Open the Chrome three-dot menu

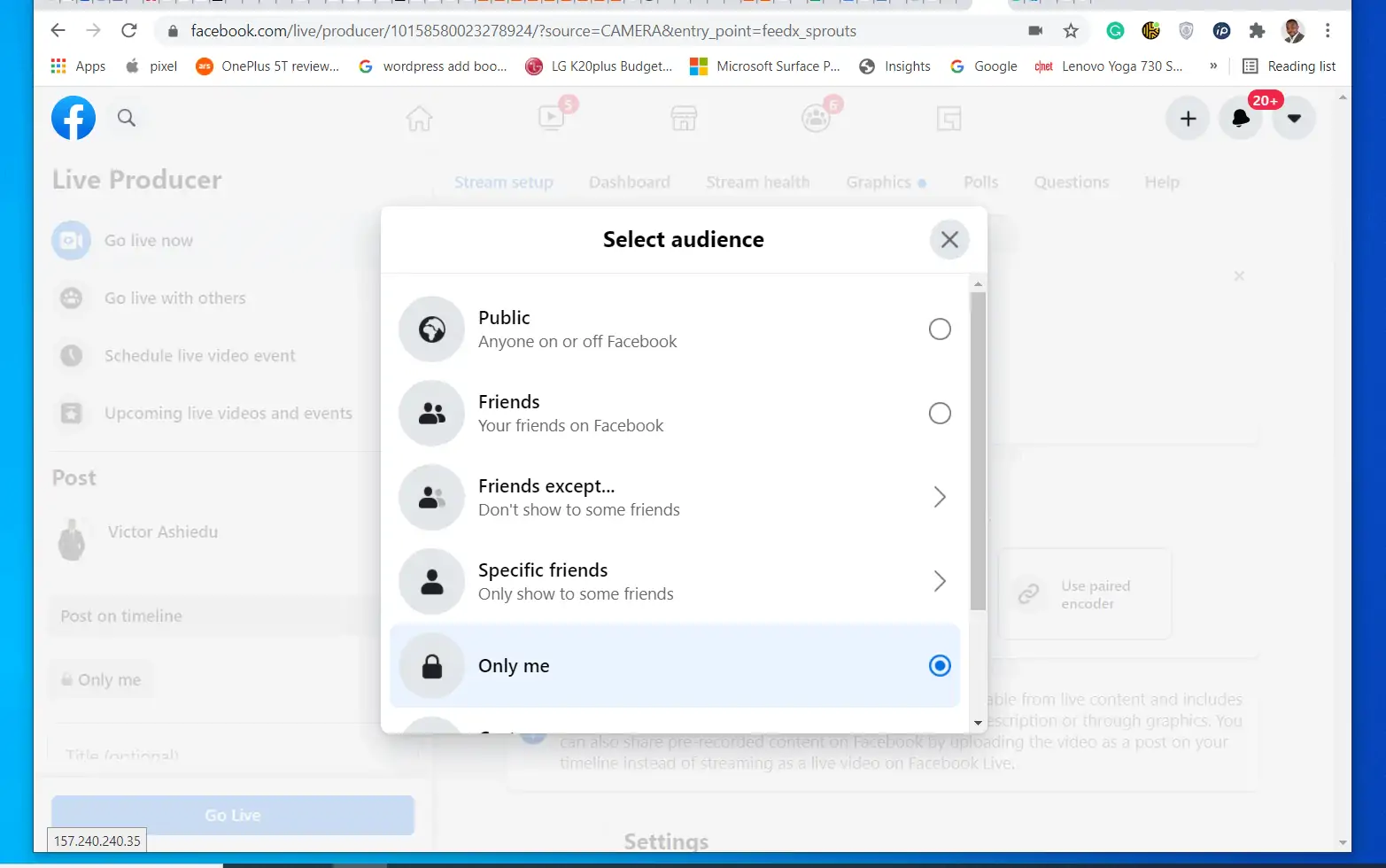click(1328, 31)
